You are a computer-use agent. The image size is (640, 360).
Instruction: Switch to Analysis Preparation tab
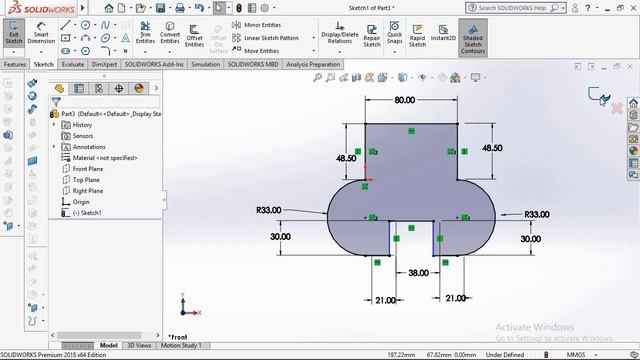point(313,64)
